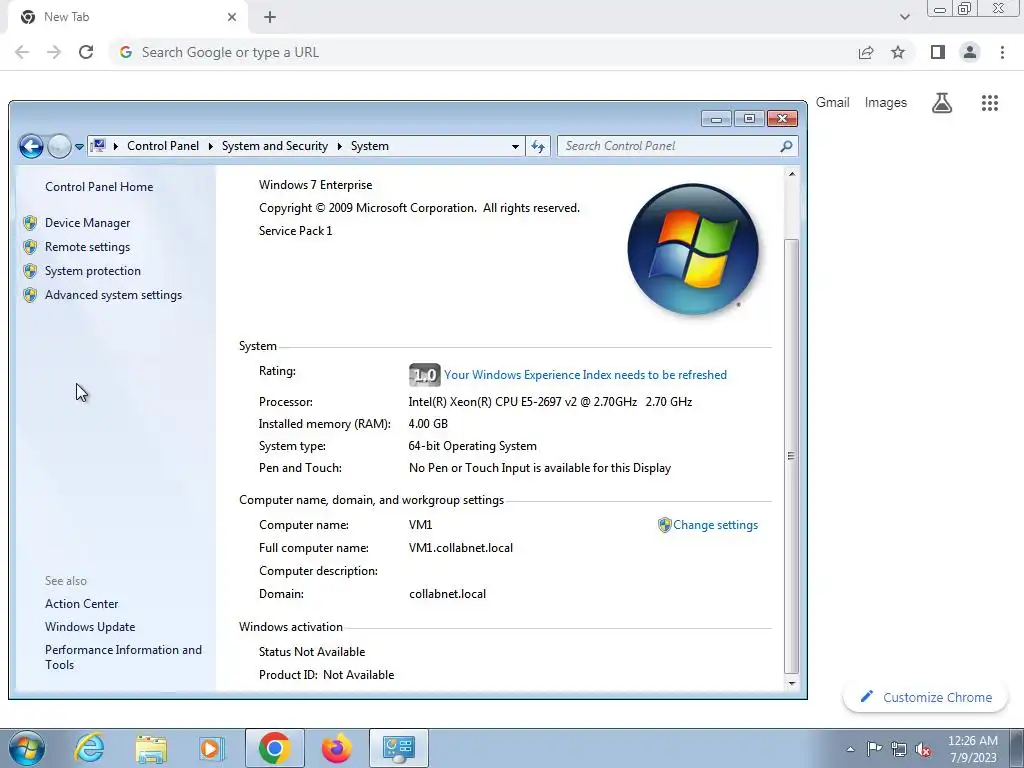Click Search Labs flask icon
This screenshot has height=768, width=1024.
(x=942, y=103)
